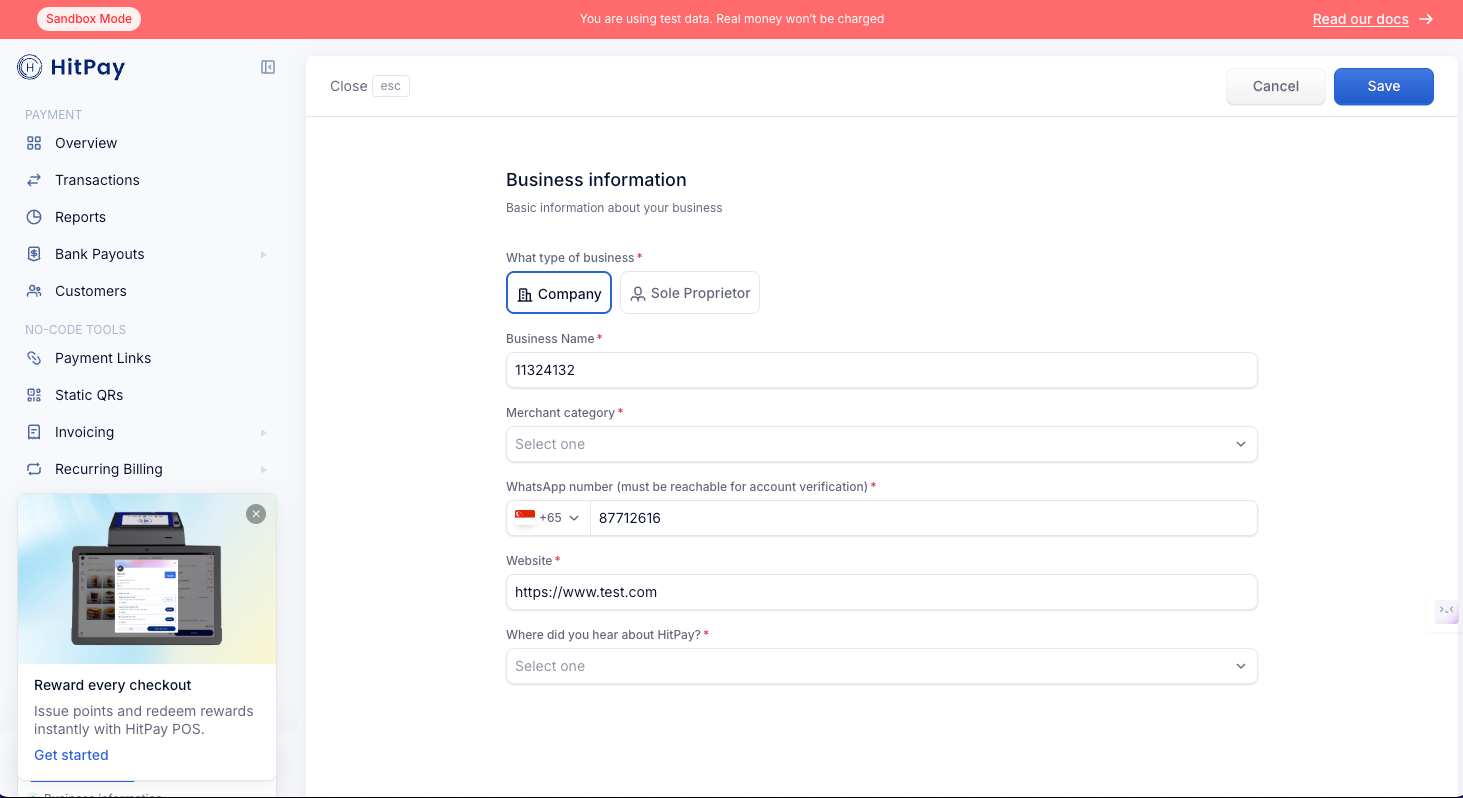1463x798 pixels.
Task: Collapse the sidebar using the panel icon
Action: click(x=268, y=67)
